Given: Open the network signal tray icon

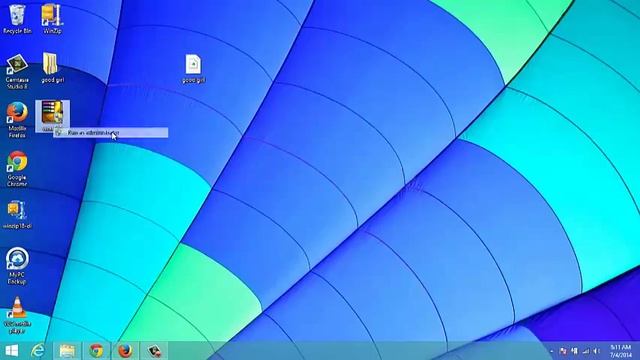Looking at the screenshot, I should tap(586, 351).
